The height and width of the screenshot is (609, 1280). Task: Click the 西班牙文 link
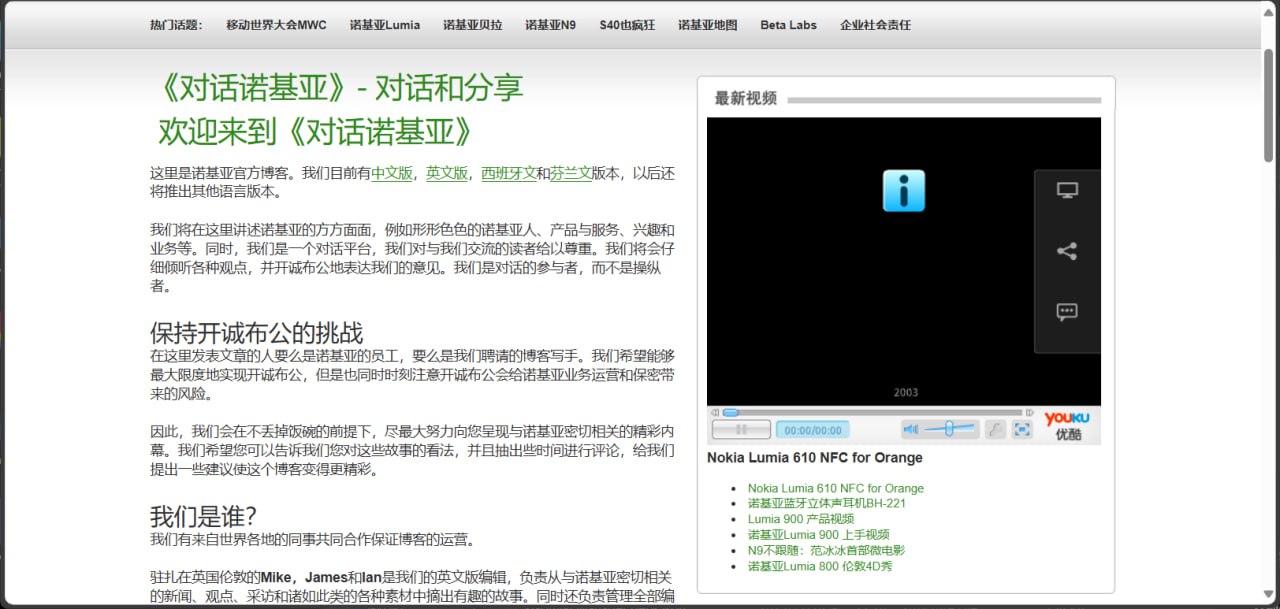coord(509,173)
